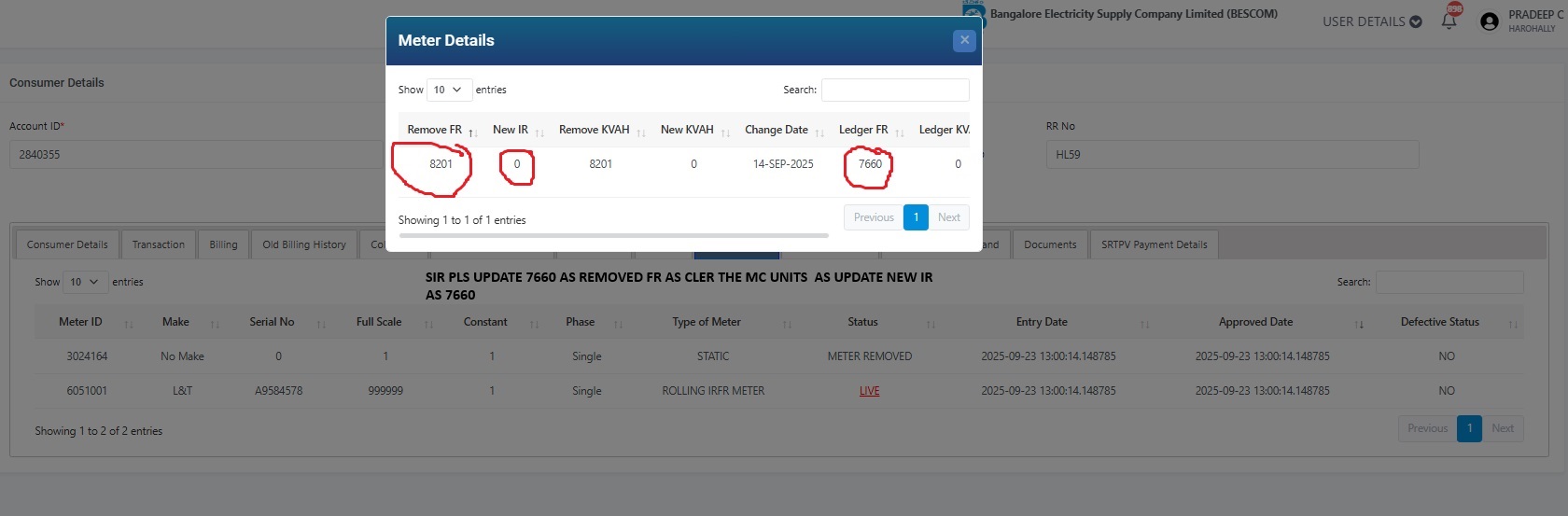Sort by New KVAH column
The image size is (1568, 516).
click(693, 130)
